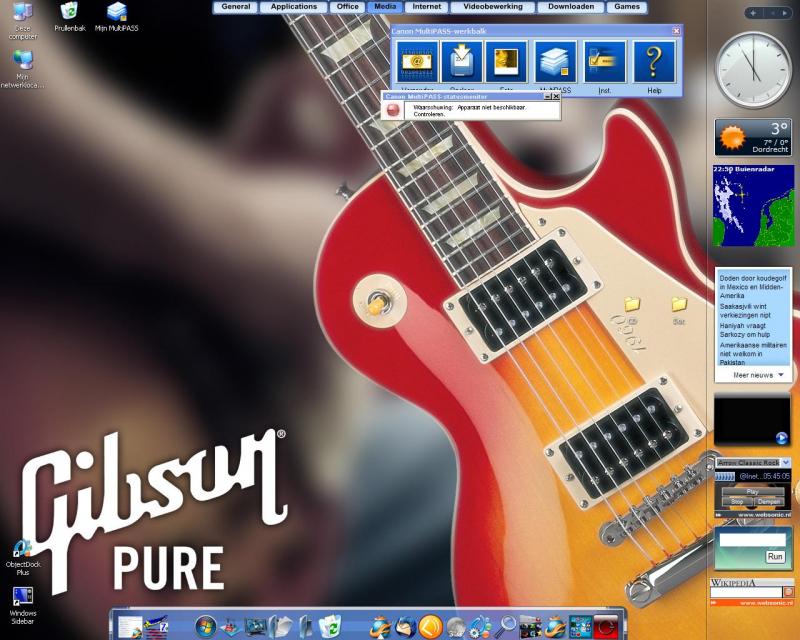Select the Media tab

coord(385,7)
